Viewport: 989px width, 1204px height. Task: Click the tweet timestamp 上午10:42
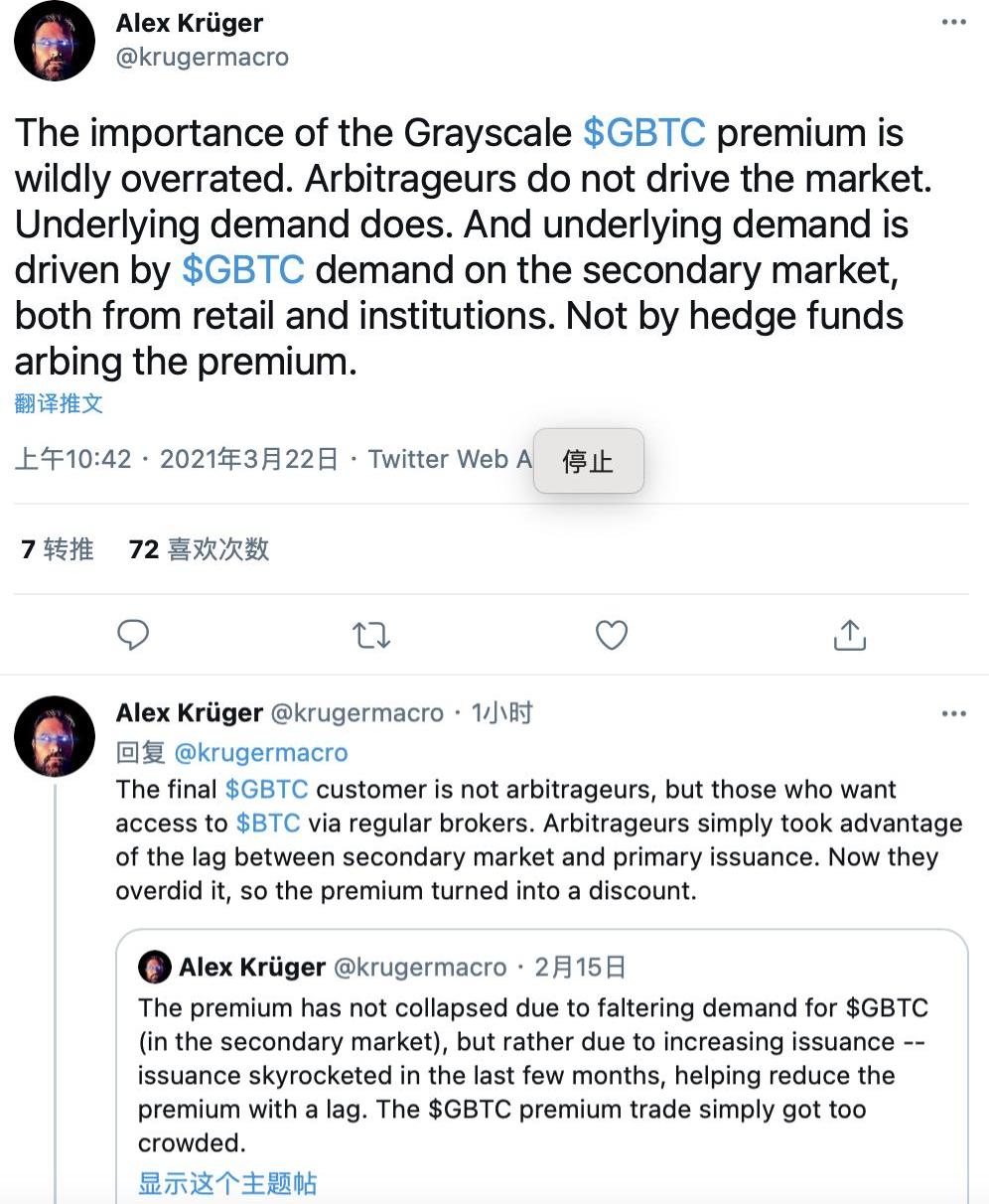[73, 459]
